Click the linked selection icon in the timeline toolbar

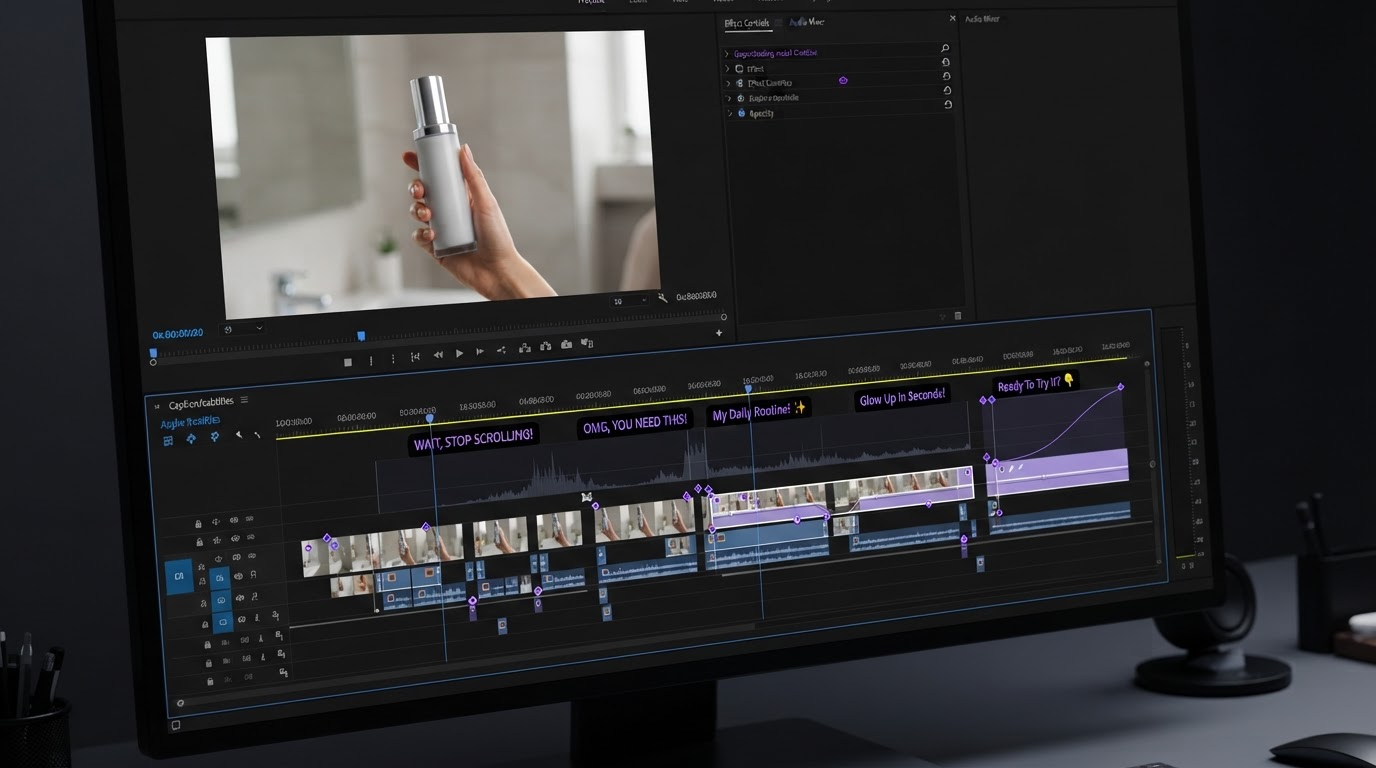click(x=215, y=437)
